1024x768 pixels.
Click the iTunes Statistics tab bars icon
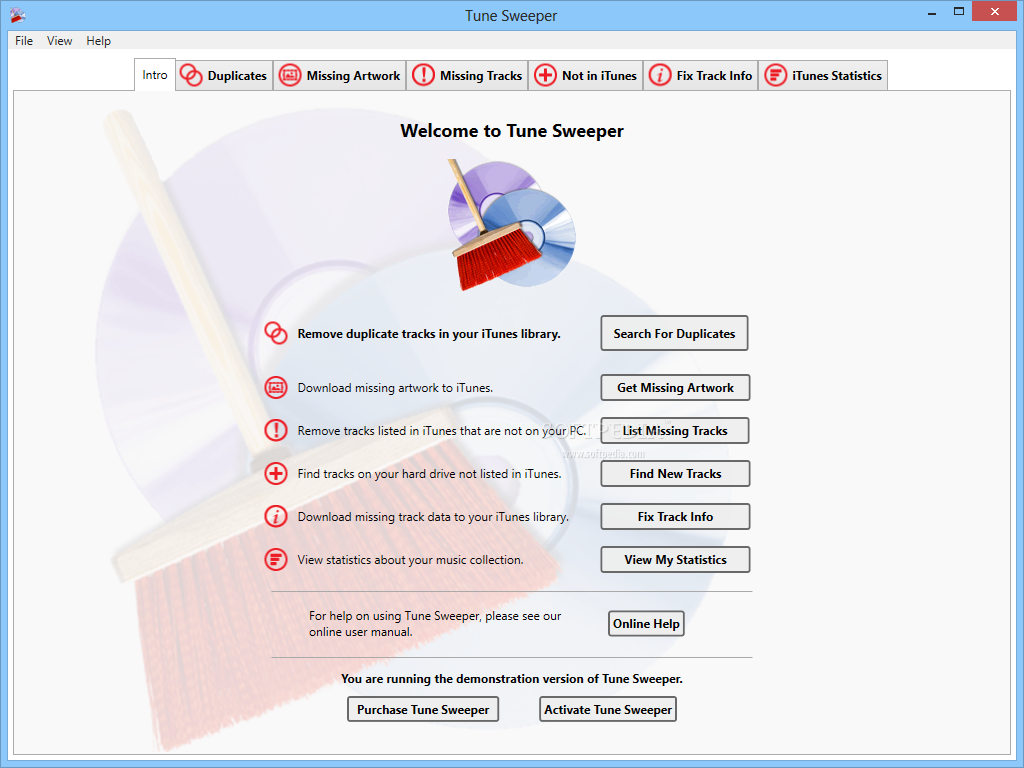(x=775, y=75)
